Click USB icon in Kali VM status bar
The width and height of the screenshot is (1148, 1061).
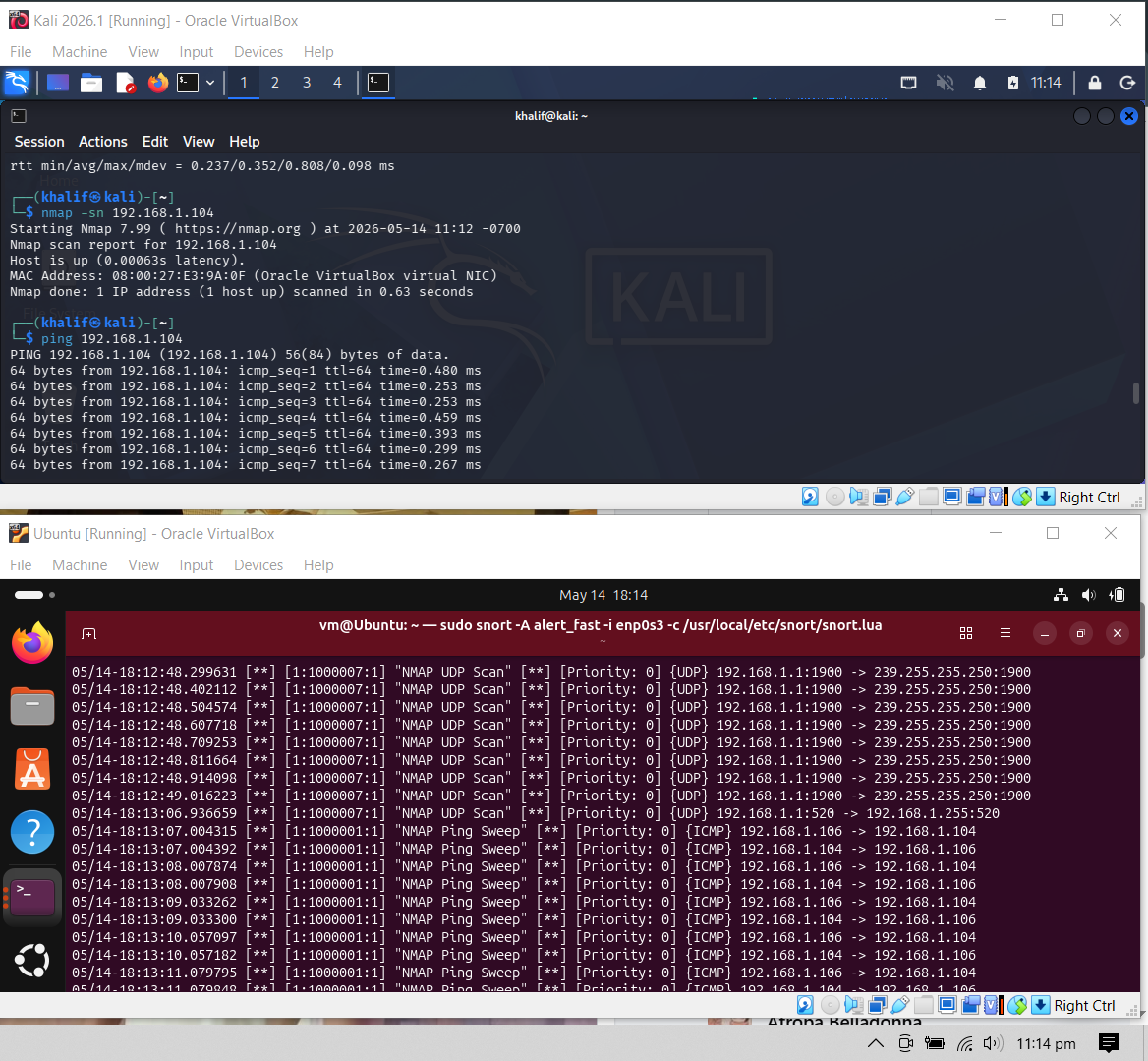pos(905,497)
